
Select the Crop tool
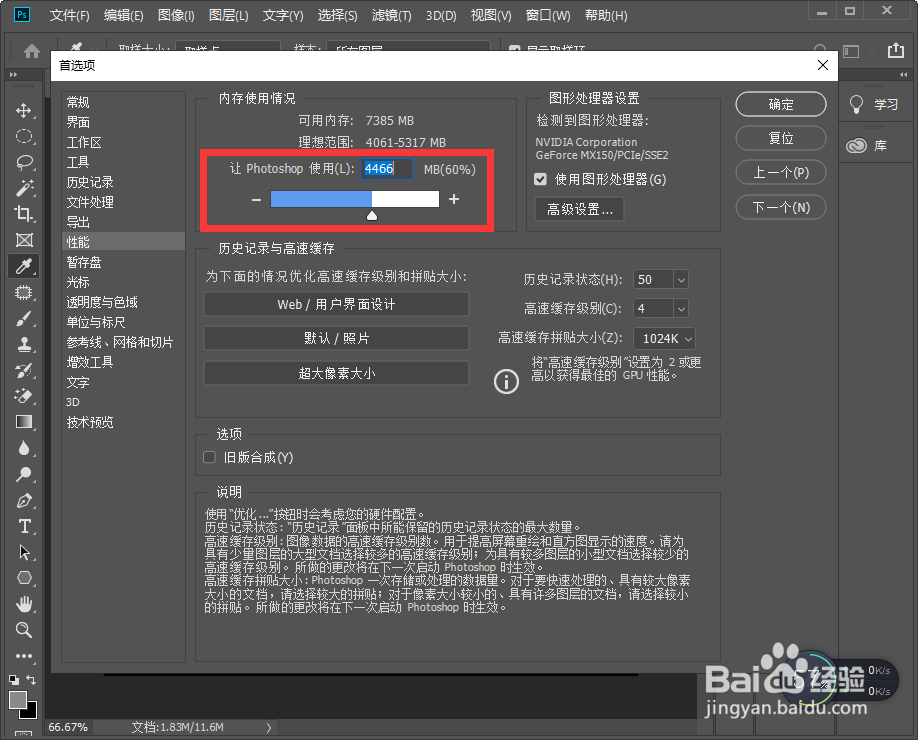(x=23, y=214)
